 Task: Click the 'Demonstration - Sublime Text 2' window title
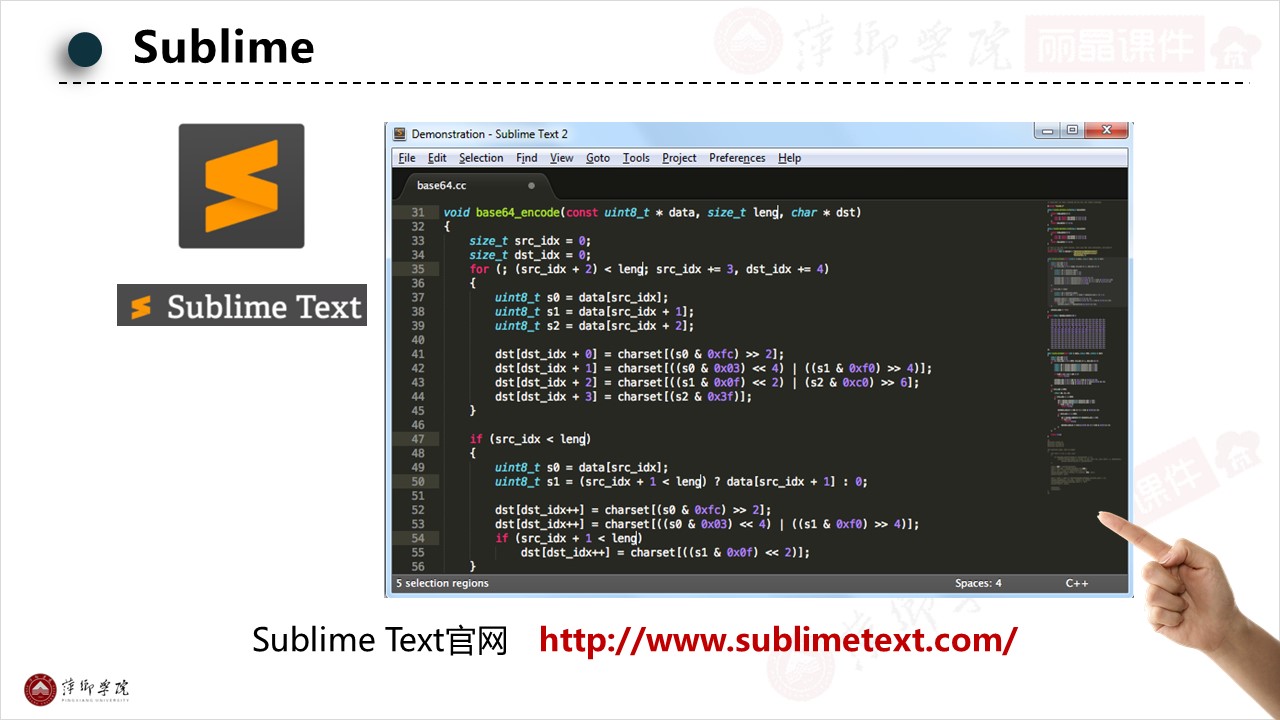click(489, 134)
